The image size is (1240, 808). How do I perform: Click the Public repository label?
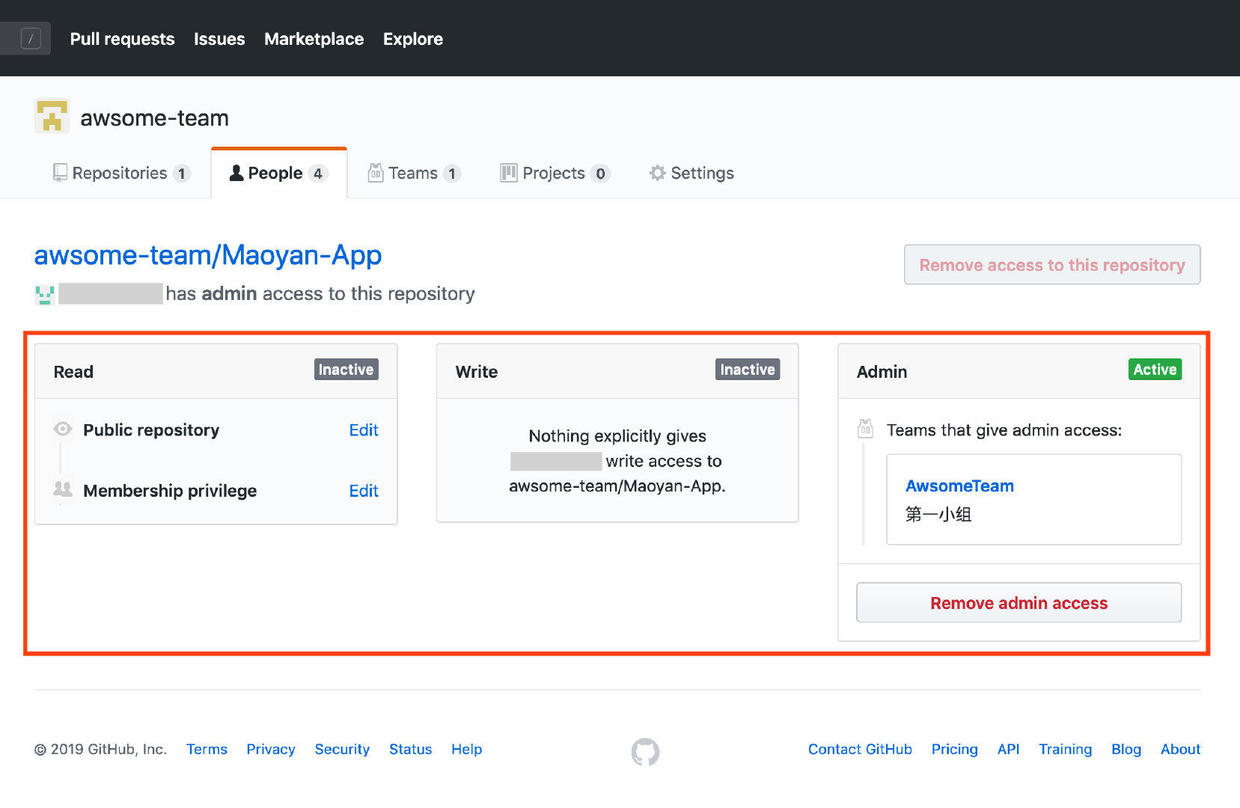point(151,430)
